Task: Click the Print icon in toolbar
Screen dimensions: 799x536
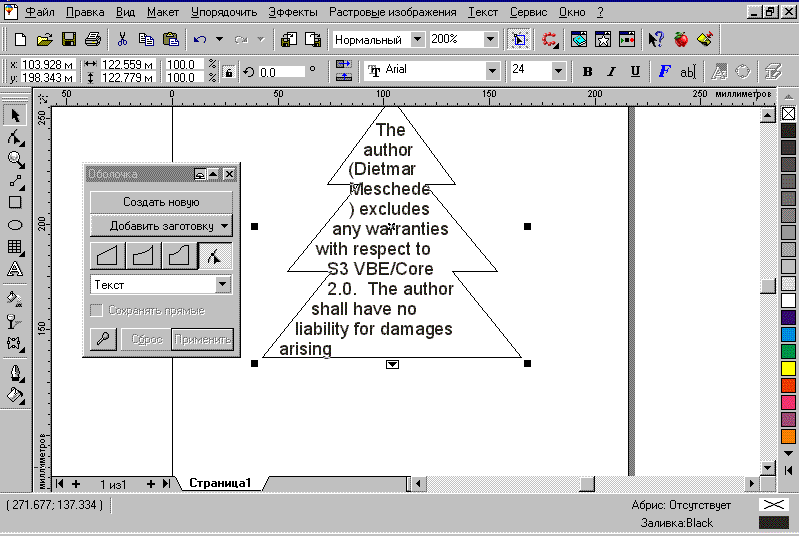Action: click(x=92, y=40)
